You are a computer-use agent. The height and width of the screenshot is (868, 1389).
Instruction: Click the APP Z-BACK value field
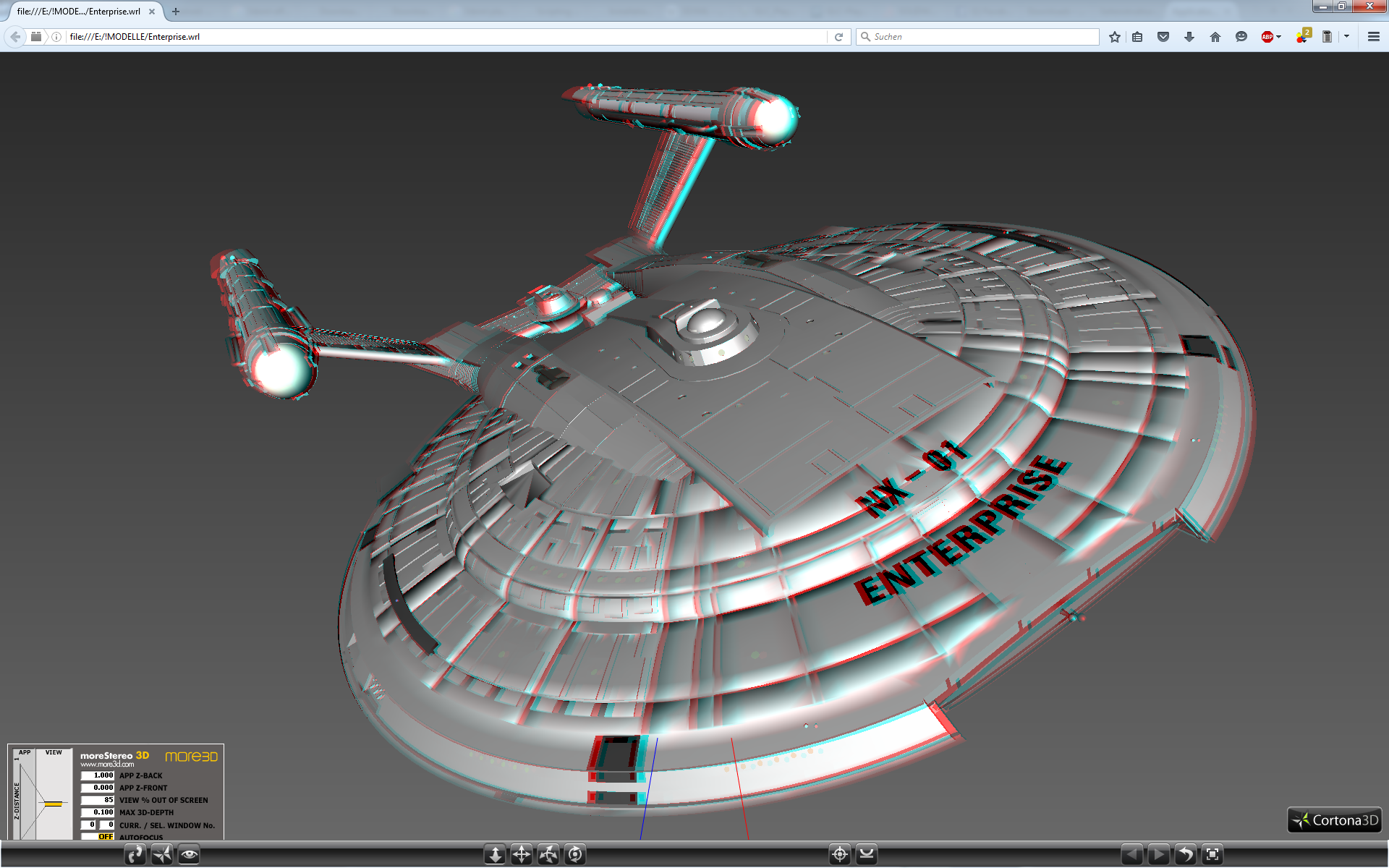click(x=98, y=775)
